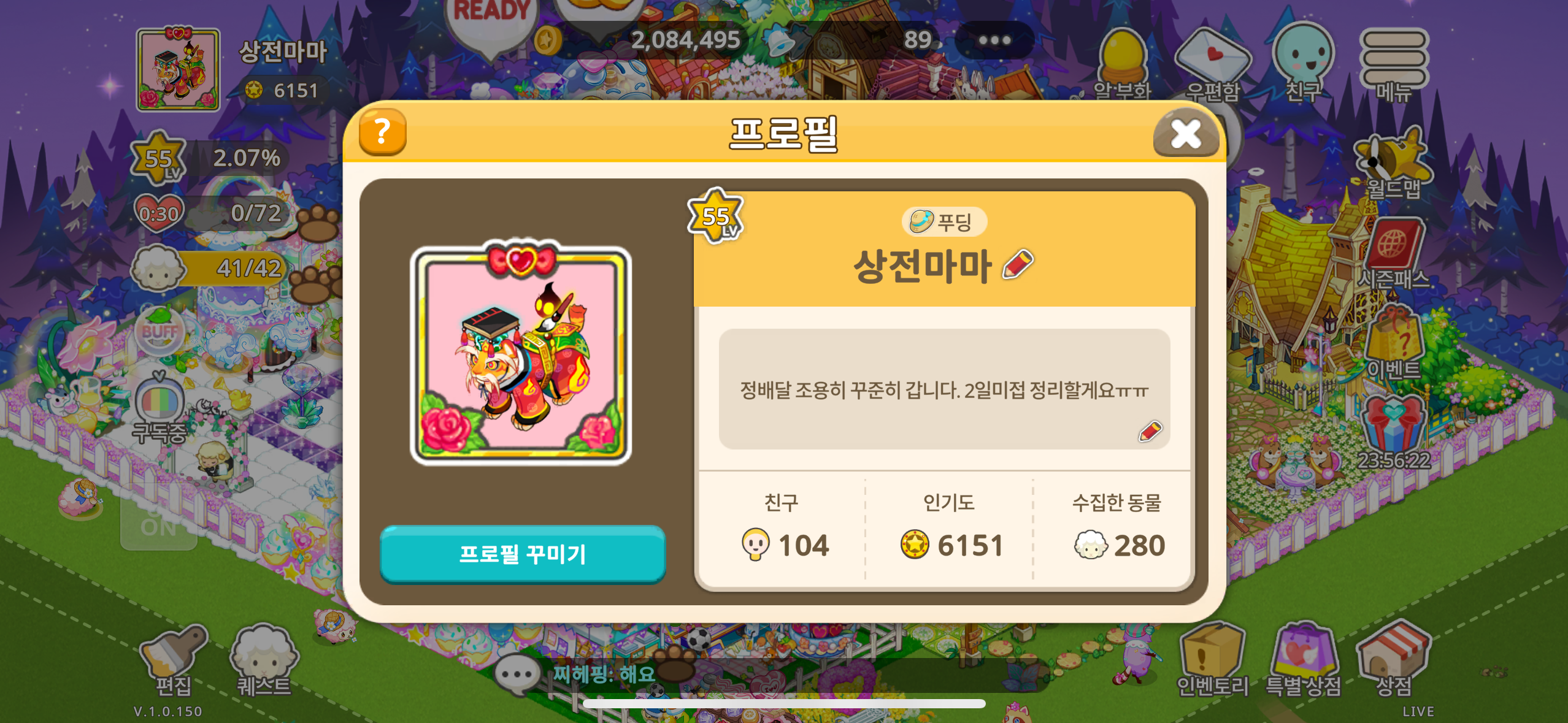Click the 프로필 꾸미기 button
This screenshot has height=723, width=1568.
[523, 554]
